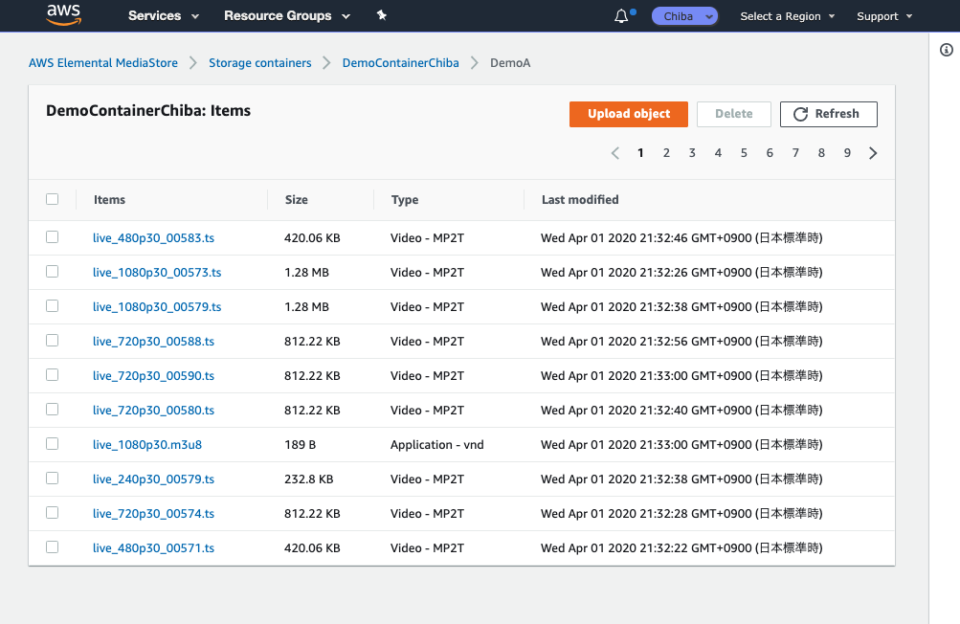Screen dimensions: 960x624
Task: Check the box for live_480p30_00583.ts
Action: point(52,237)
